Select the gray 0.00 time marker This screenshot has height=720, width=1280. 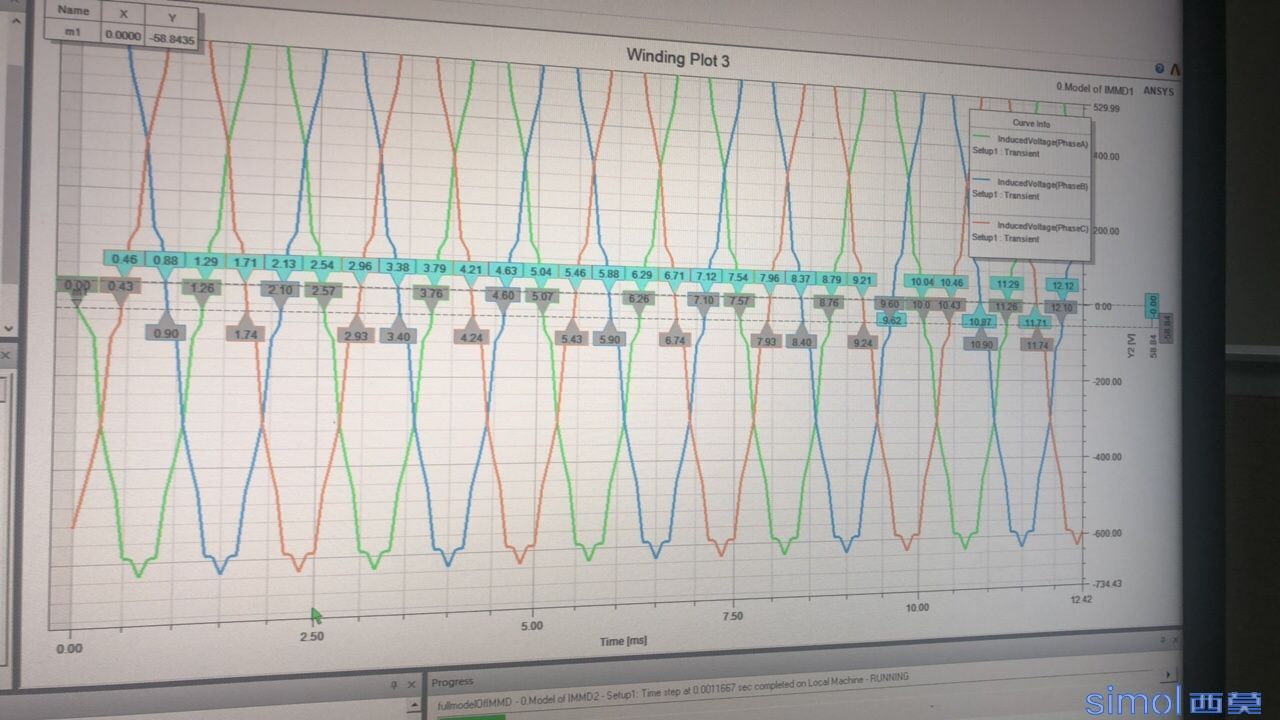(76, 285)
